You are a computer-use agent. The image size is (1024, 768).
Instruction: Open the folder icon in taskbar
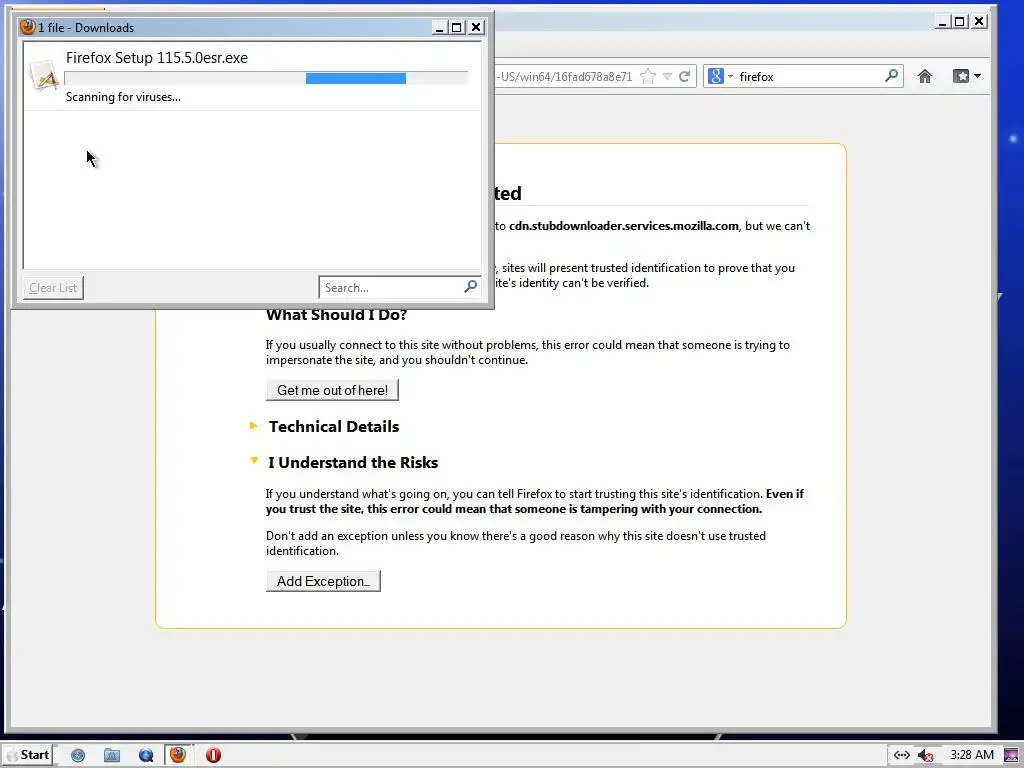(112, 755)
